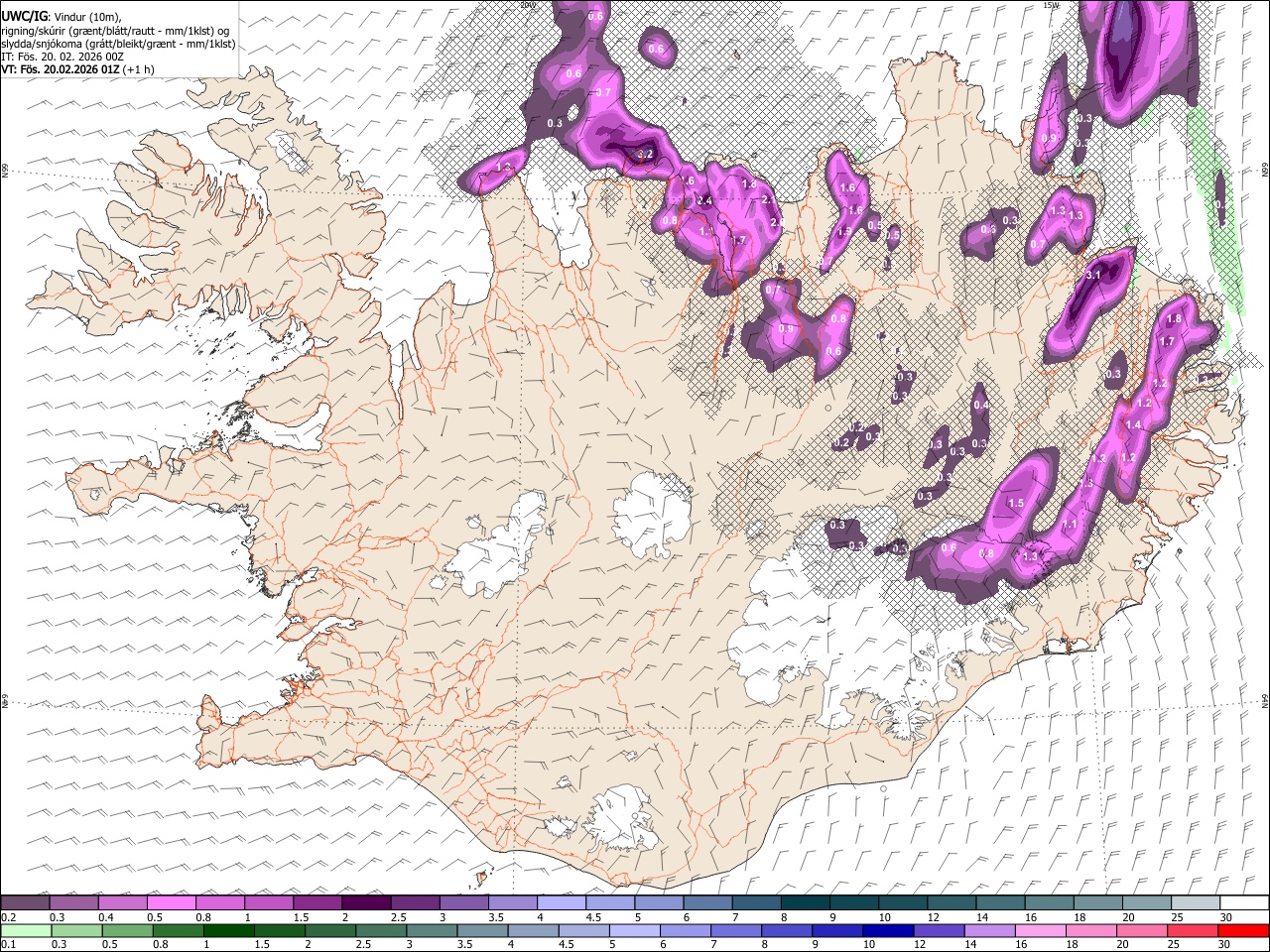This screenshot has width=1270, height=952.
Task: Click the 'UWC/IG: Vindur (10m)' title
Action: point(62,16)
